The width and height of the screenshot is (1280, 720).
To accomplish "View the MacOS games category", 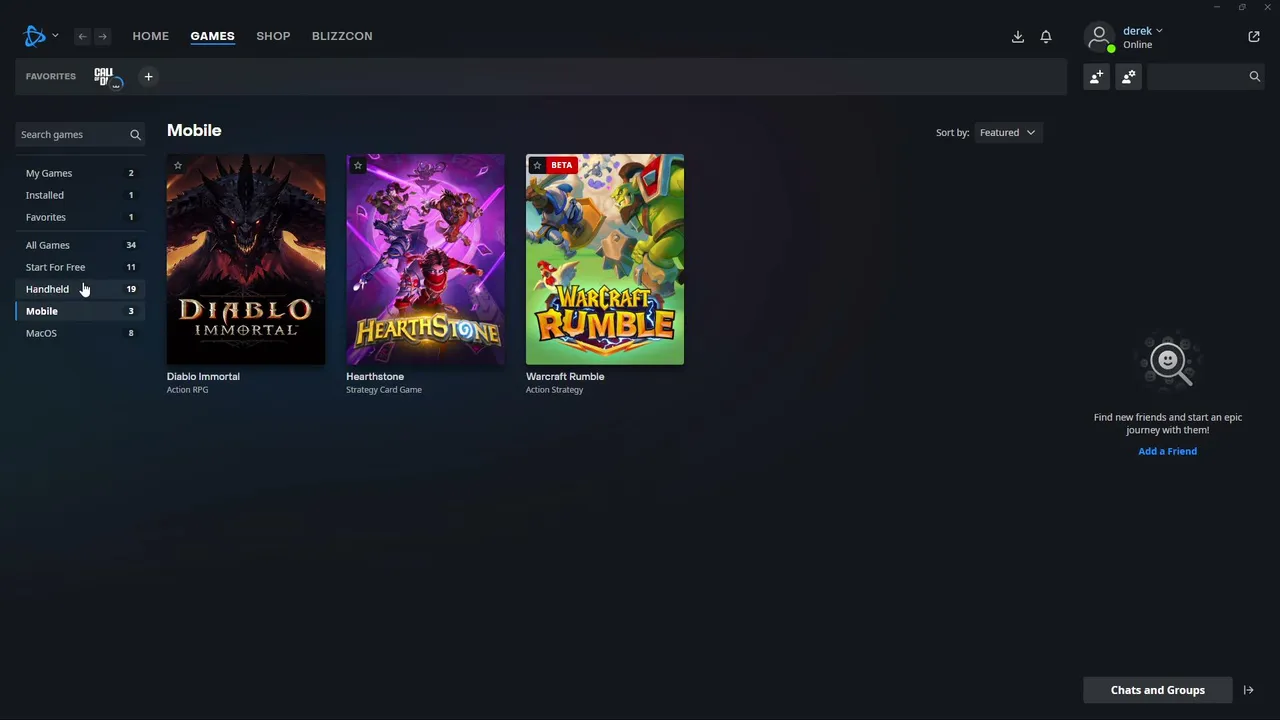I will (x=80, y=333).
